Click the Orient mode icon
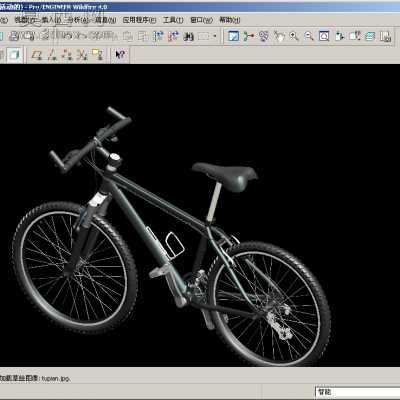 (x=264, y=36)
